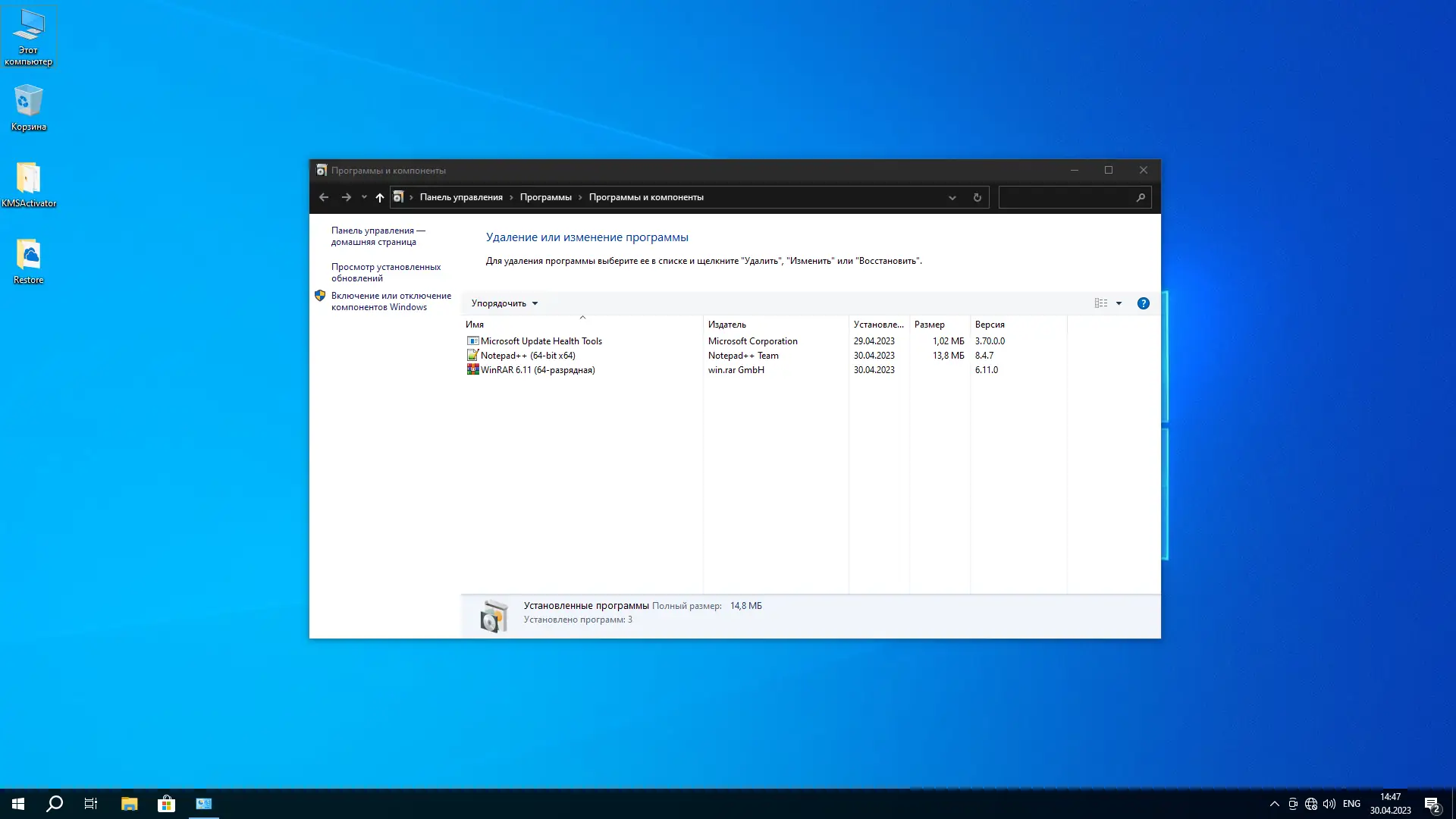Click Программы breadcrumb item

[545, 197]
